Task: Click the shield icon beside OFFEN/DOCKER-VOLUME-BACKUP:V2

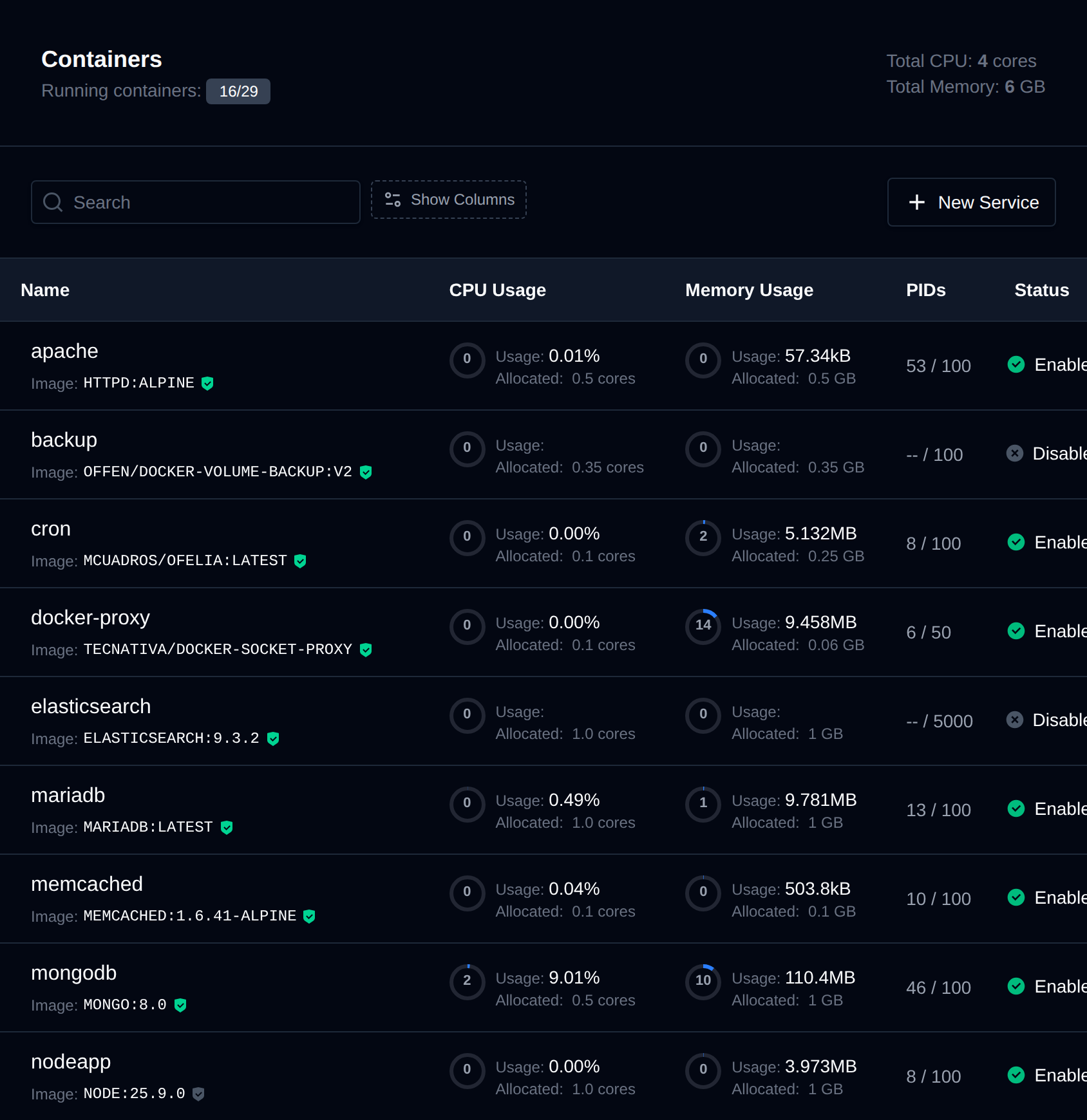Action: (x=366, y=472)
